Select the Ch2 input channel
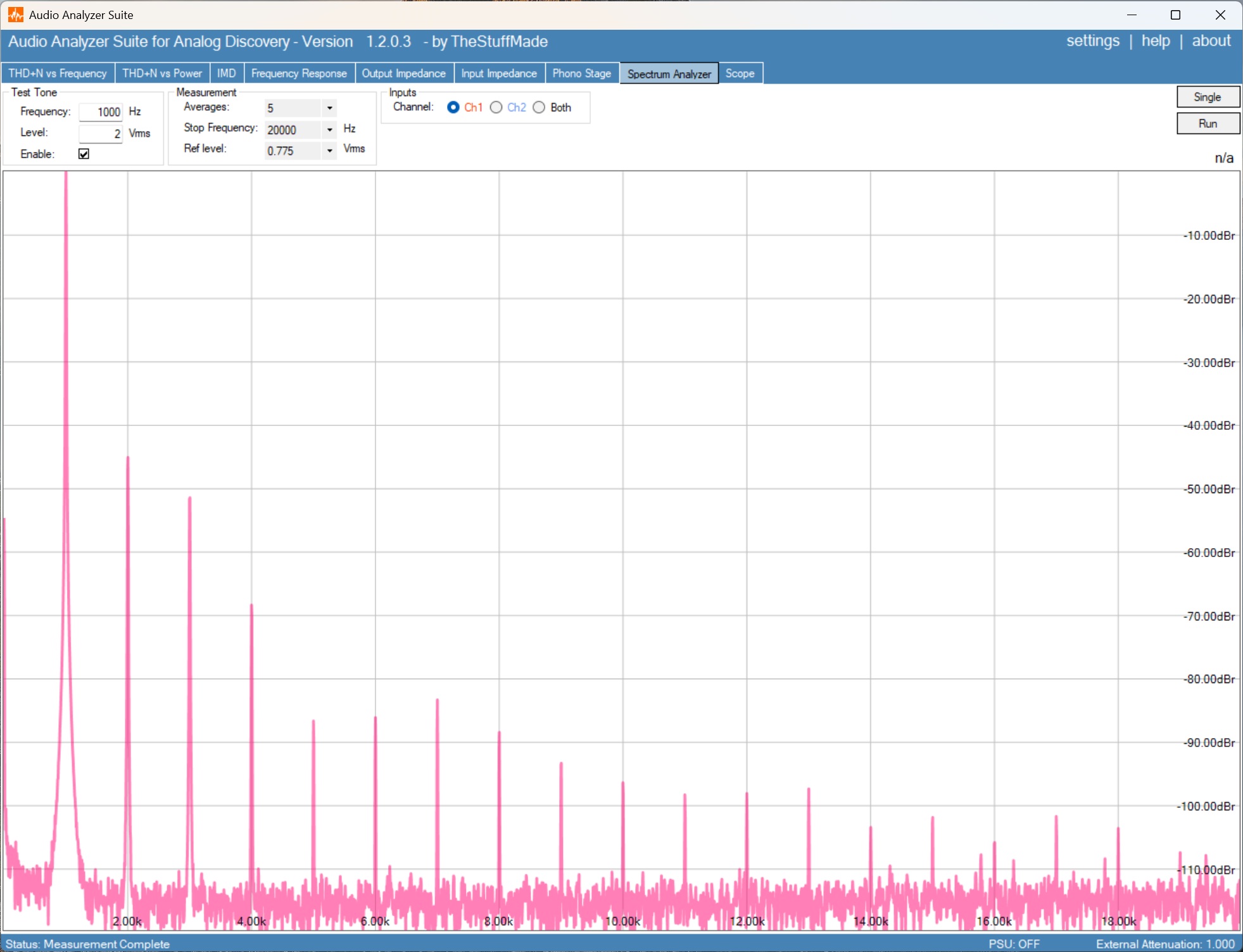Viewport: 1243px width, 952px height. (x=496, y=107)
